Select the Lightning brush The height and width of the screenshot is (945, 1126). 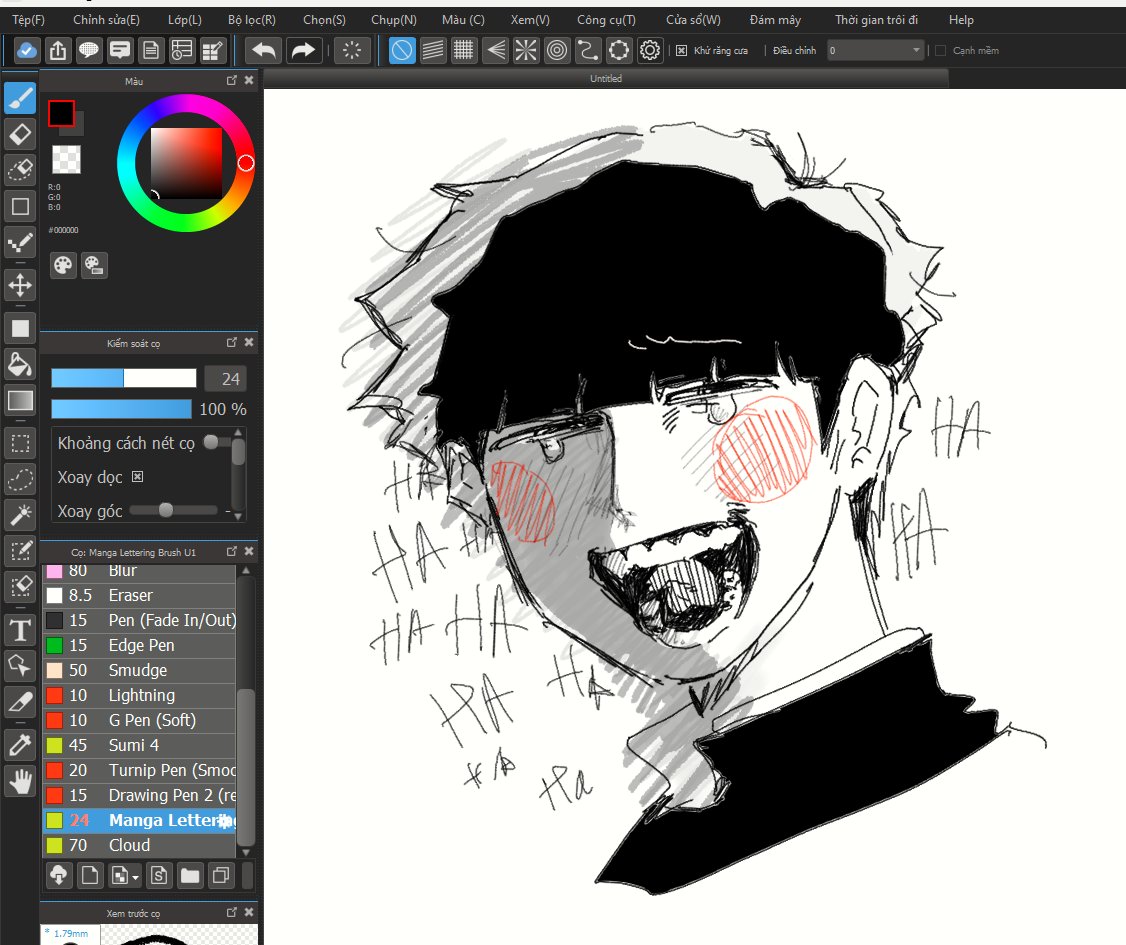pyautogui.click(x=139, y=695)
